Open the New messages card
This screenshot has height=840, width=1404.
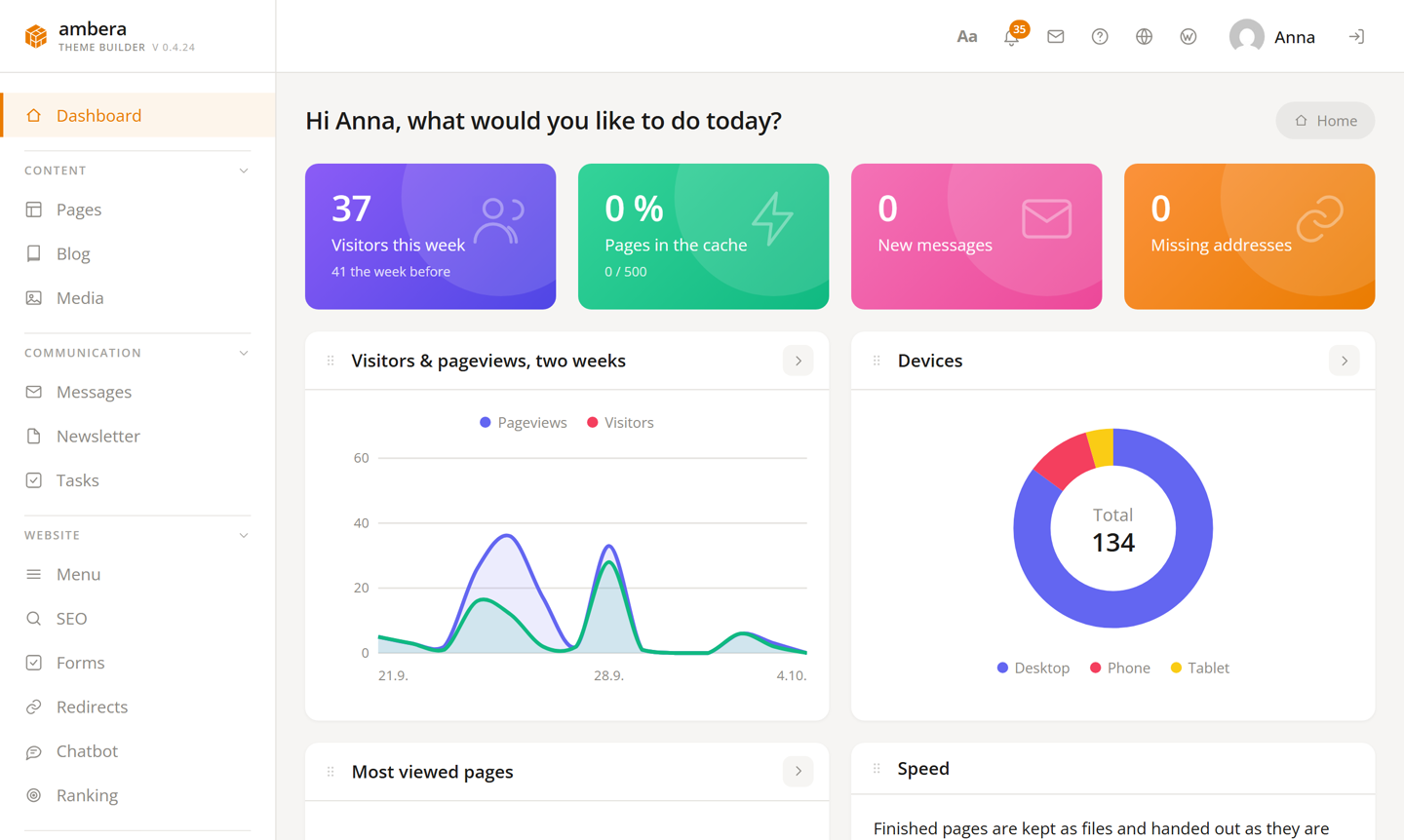976,237
